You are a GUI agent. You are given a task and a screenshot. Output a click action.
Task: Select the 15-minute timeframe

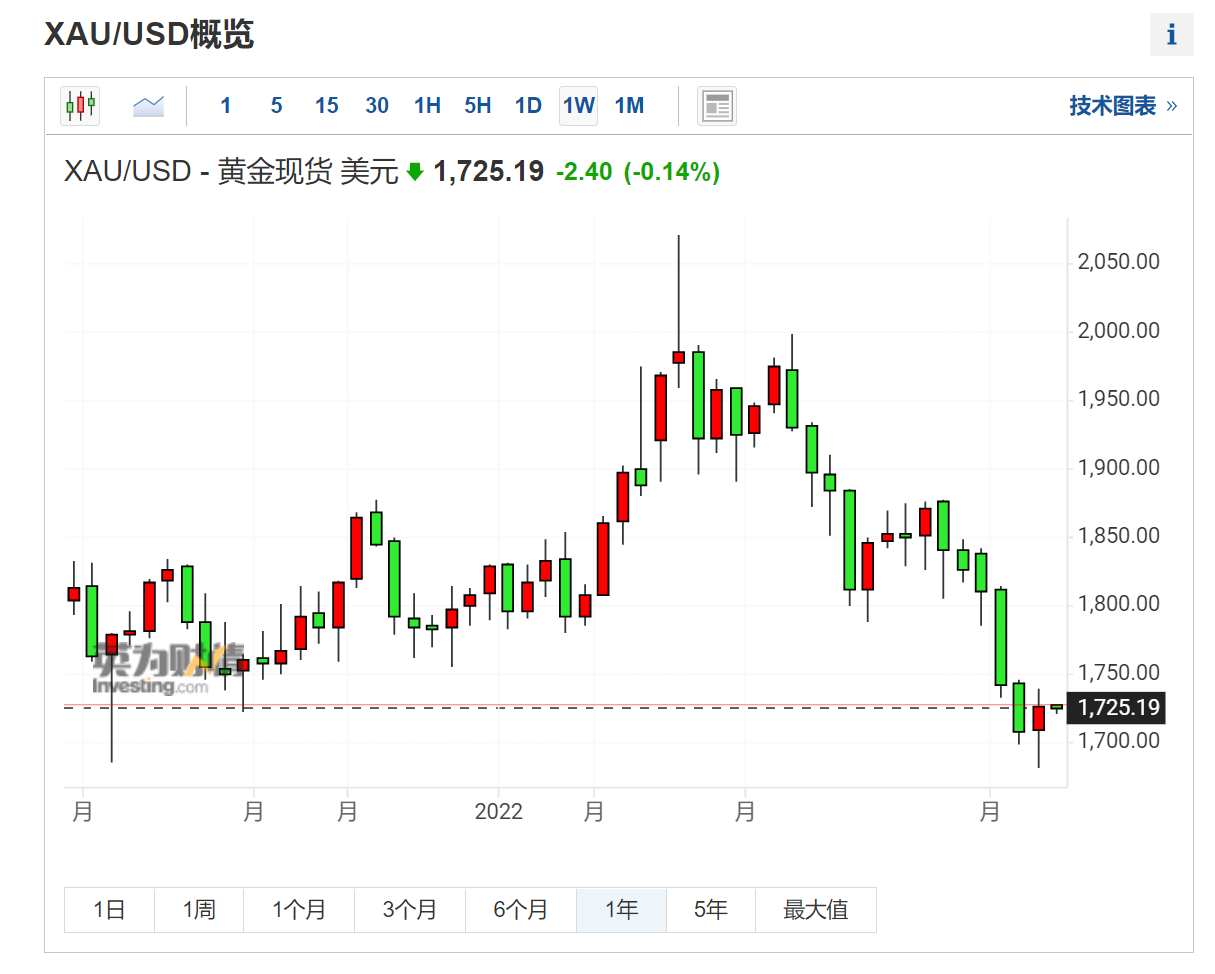click(326, 105)
